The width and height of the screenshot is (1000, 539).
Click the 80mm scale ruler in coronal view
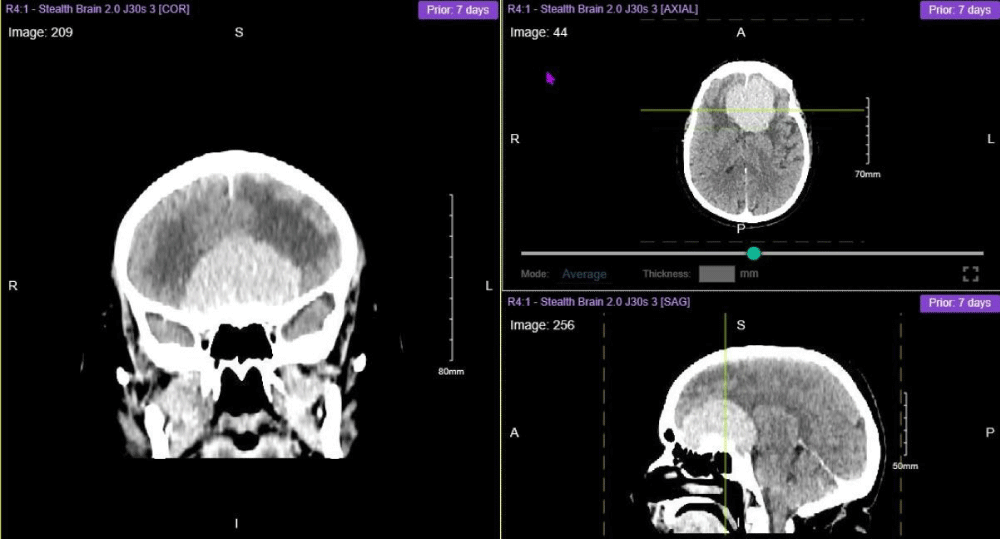(451, 278)
